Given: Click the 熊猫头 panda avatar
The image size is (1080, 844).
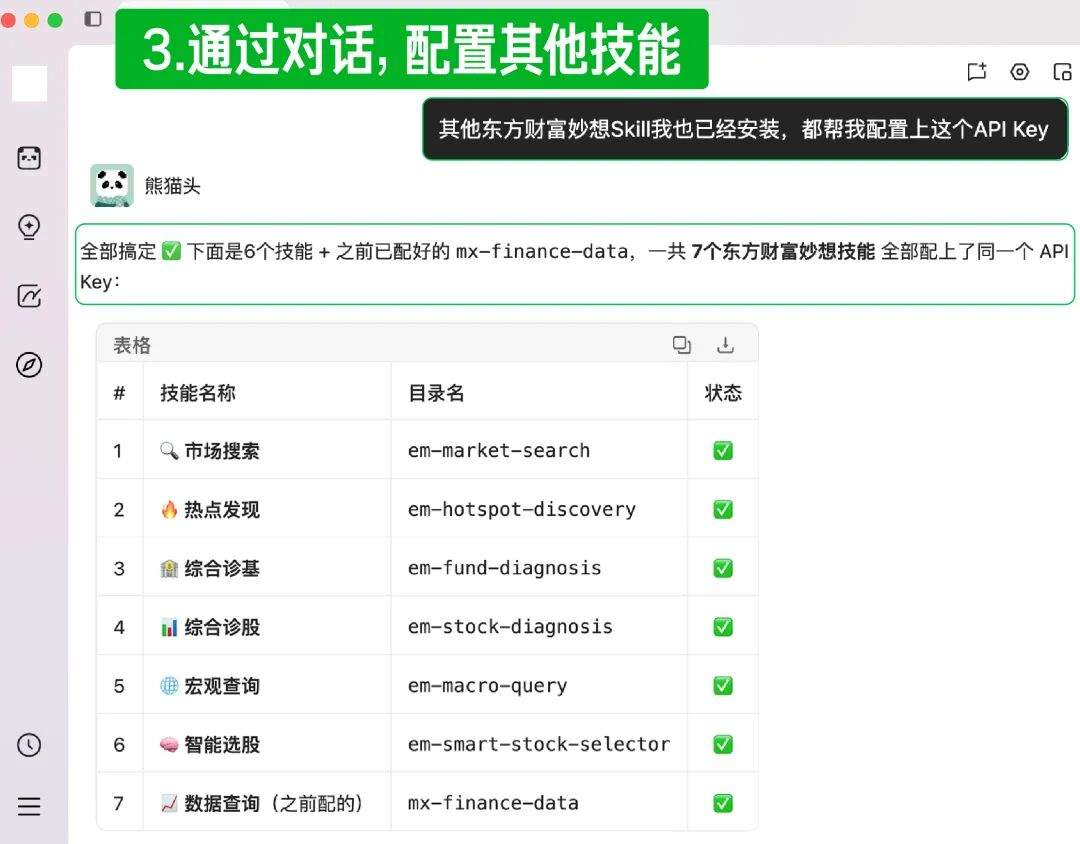Looking at the screenshot, I should tap(112, 185).
